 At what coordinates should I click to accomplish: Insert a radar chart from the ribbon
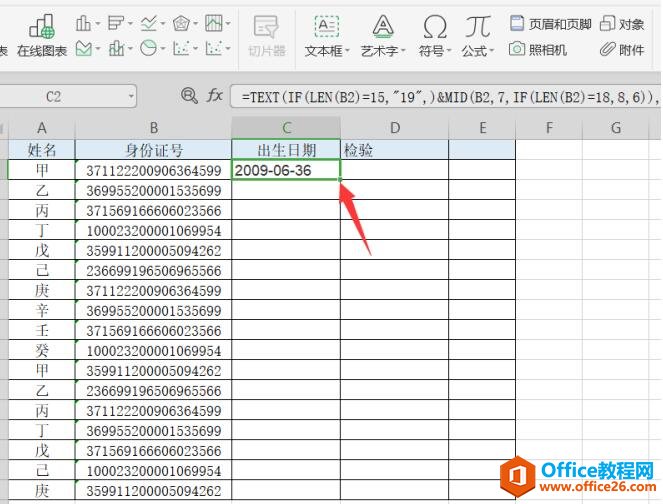(181, 23)
